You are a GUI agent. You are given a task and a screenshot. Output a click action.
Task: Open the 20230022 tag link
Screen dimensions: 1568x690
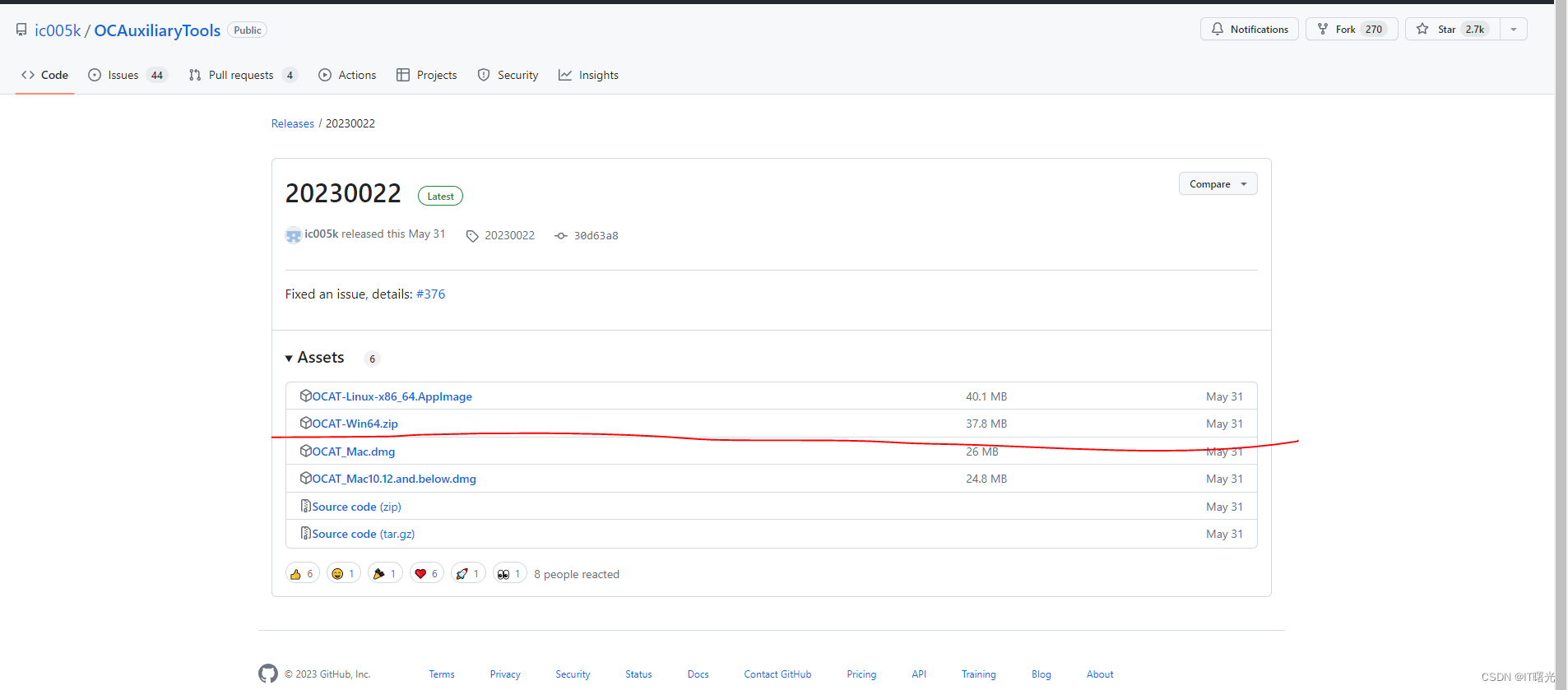pyautogui.click(x=509, y=235)
